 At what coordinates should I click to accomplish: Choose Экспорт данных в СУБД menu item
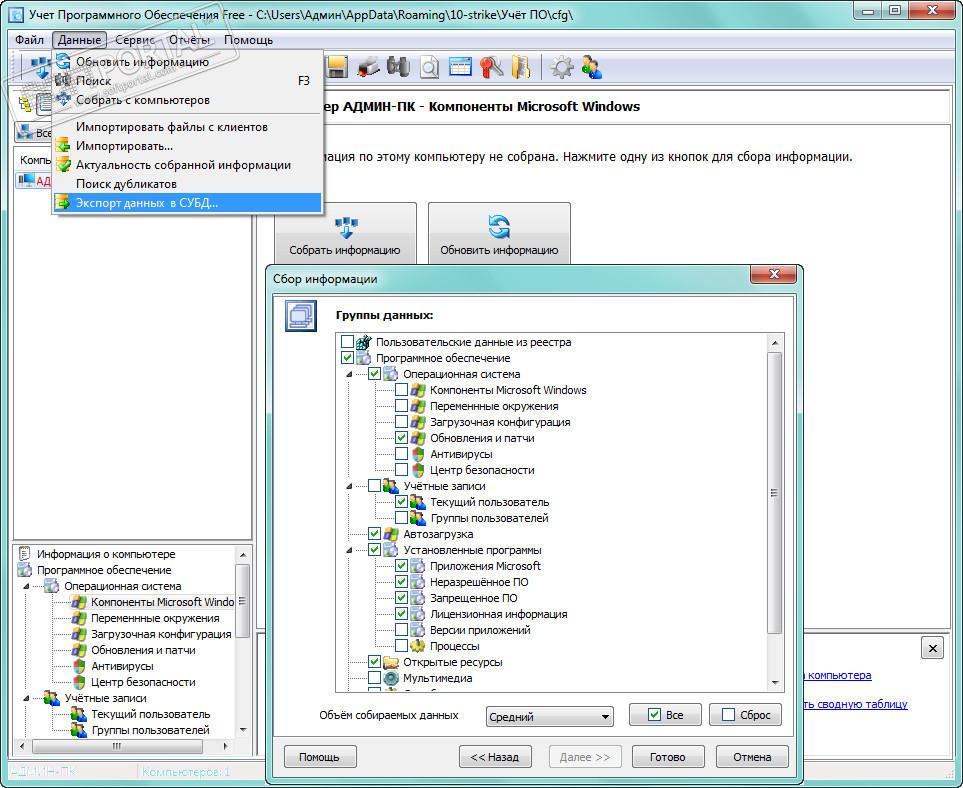(x=187, y=203)
